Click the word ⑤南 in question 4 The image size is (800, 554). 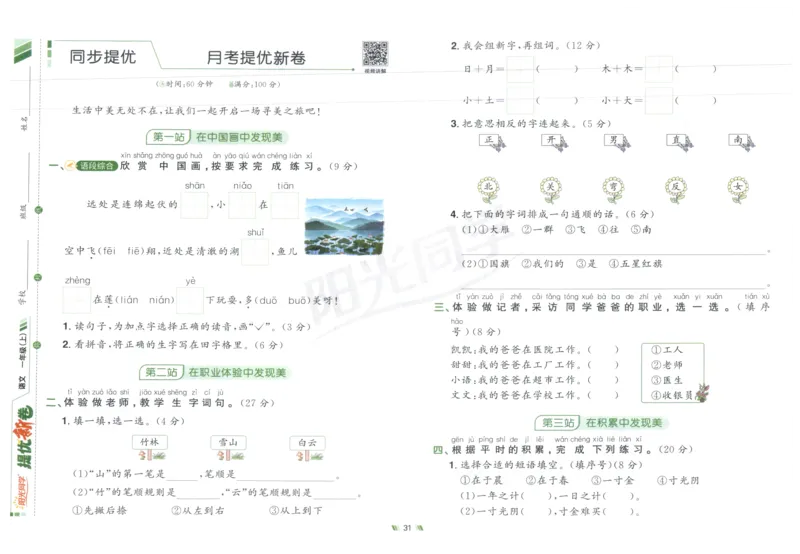pos(641,230)
